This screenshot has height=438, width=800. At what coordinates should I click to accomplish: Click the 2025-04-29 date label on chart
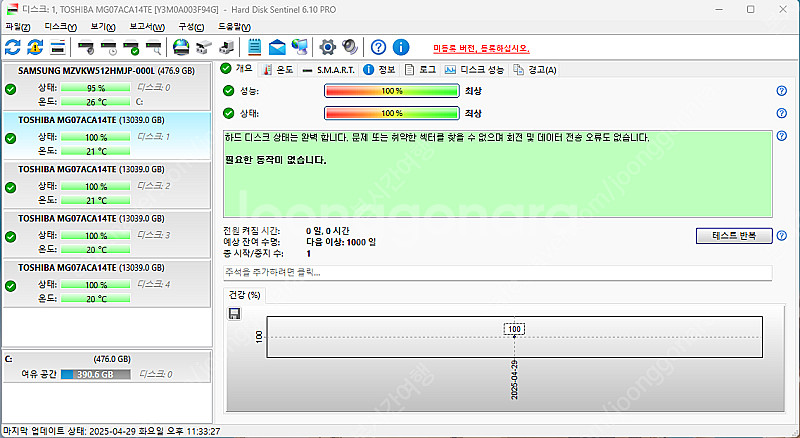click(x=514, y=380)
